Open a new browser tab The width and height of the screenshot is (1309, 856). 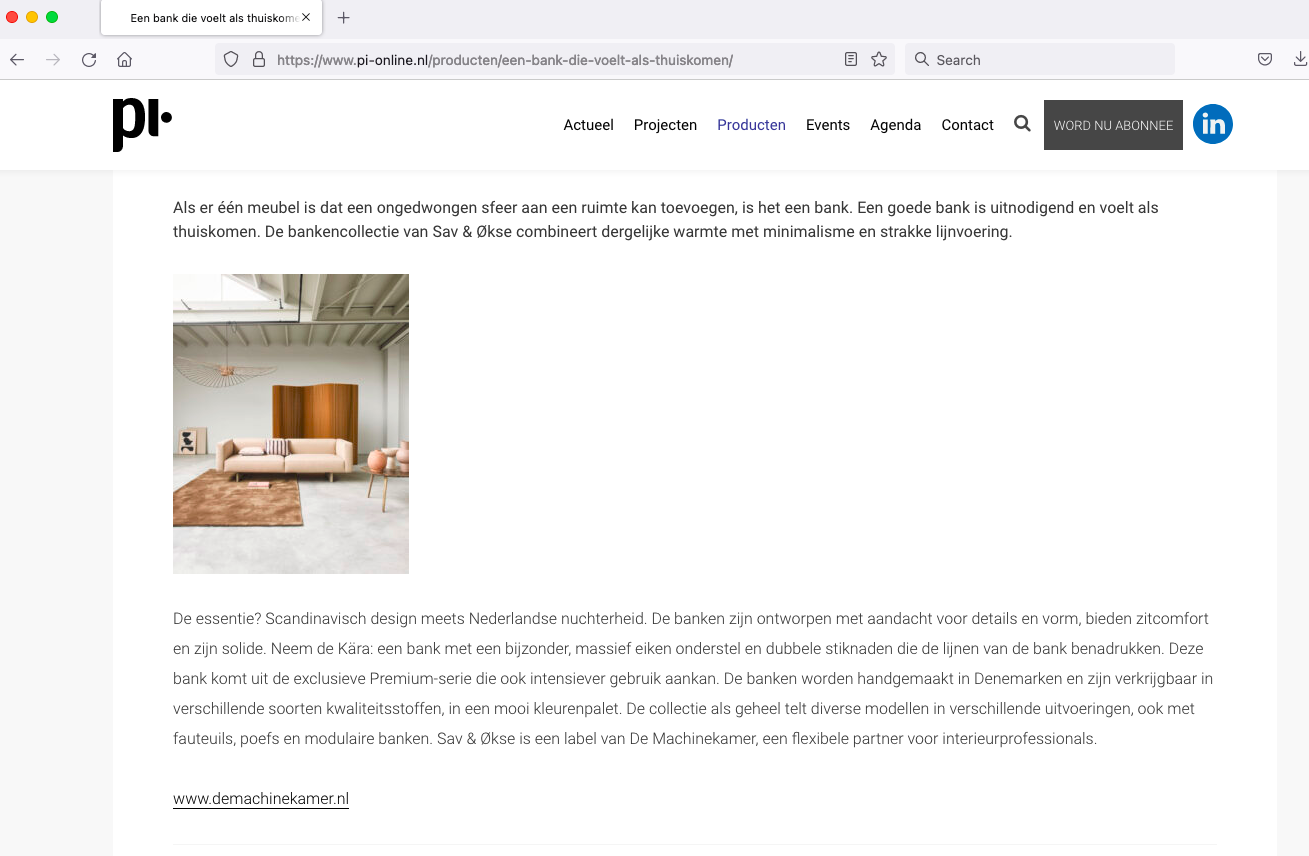[x=344, y=18]
